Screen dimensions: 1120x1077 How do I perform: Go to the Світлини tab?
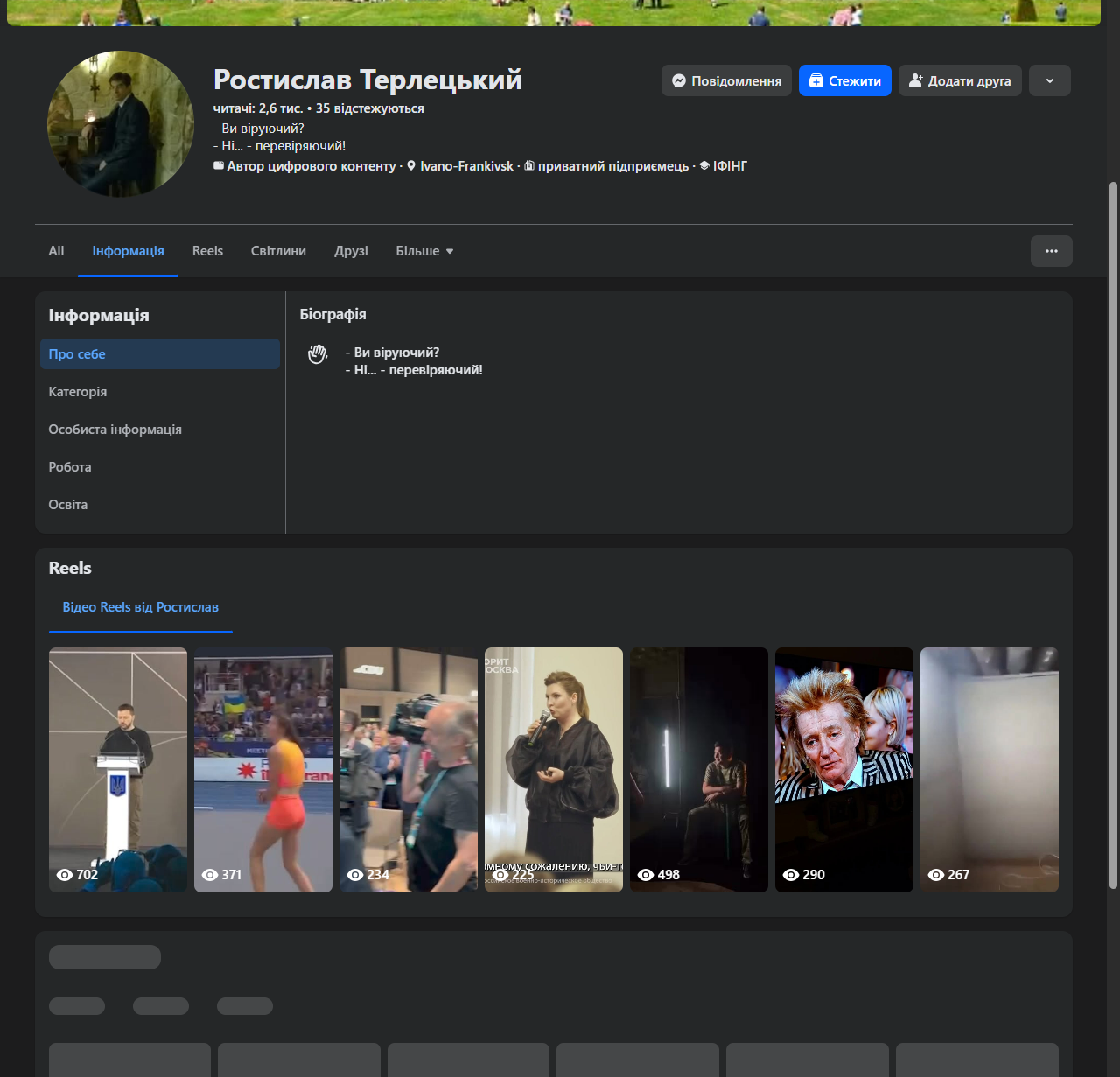tap(278, 251)
